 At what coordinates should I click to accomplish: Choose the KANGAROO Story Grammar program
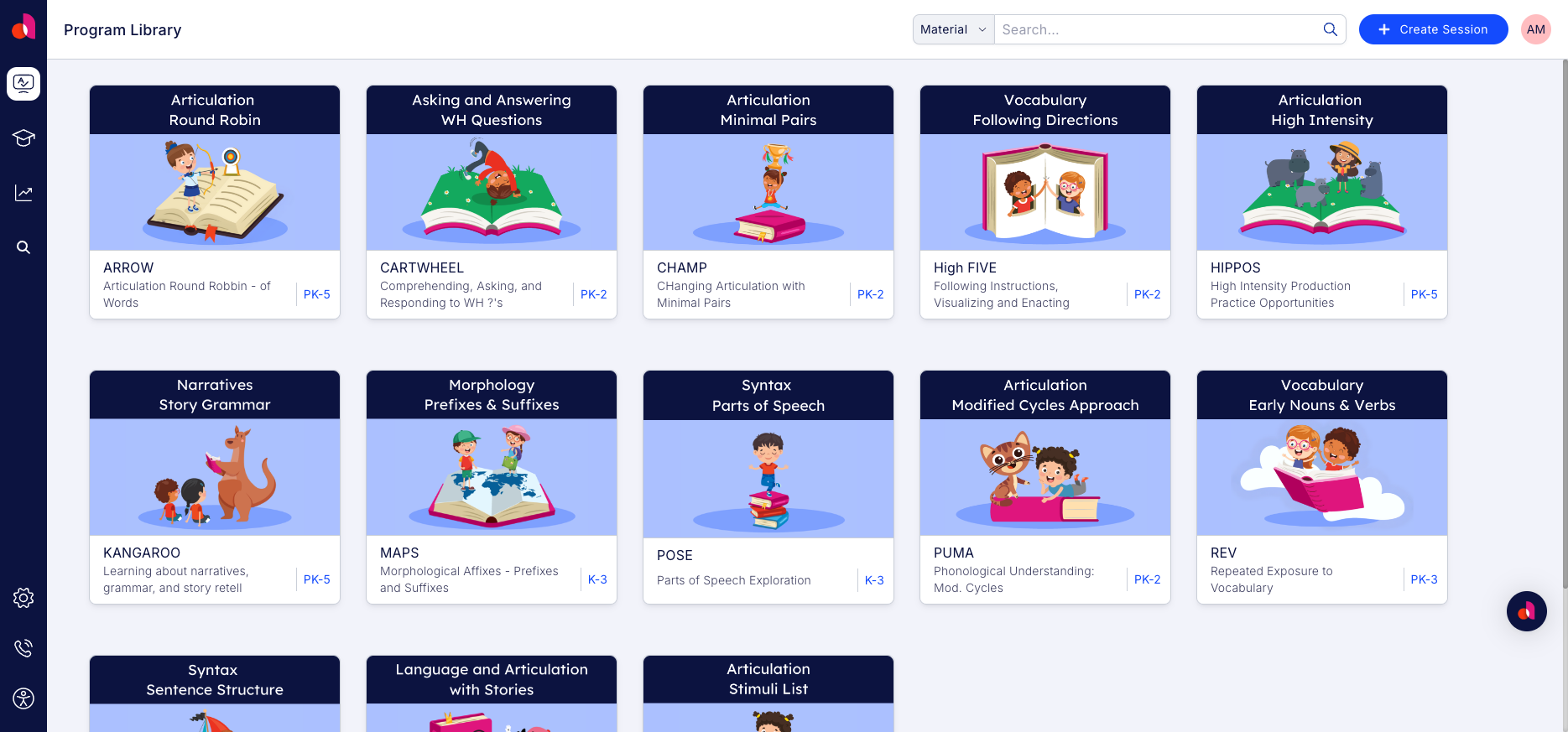(x=215, y=487)
